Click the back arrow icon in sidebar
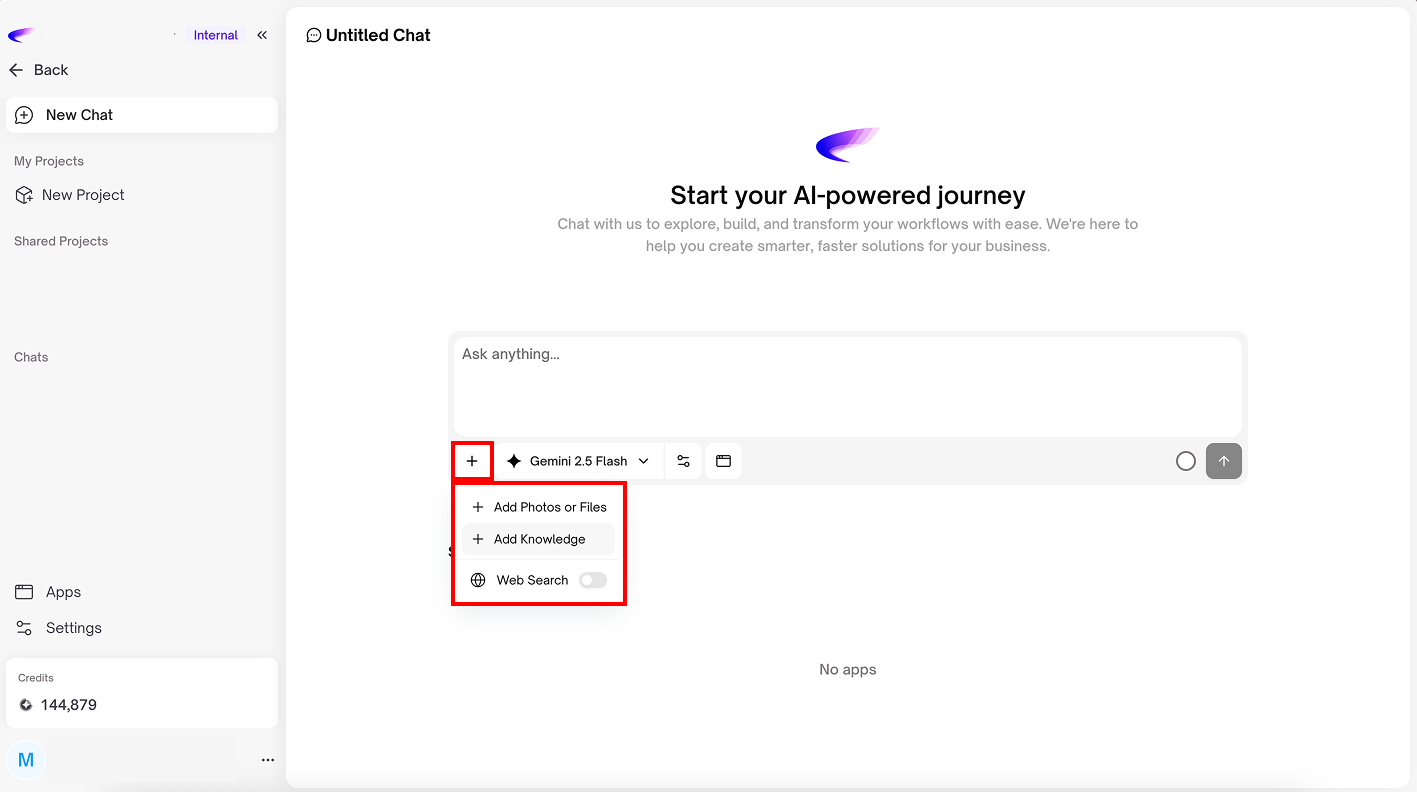Viewport: 1417px width, 792px height. tap(16, 70)
